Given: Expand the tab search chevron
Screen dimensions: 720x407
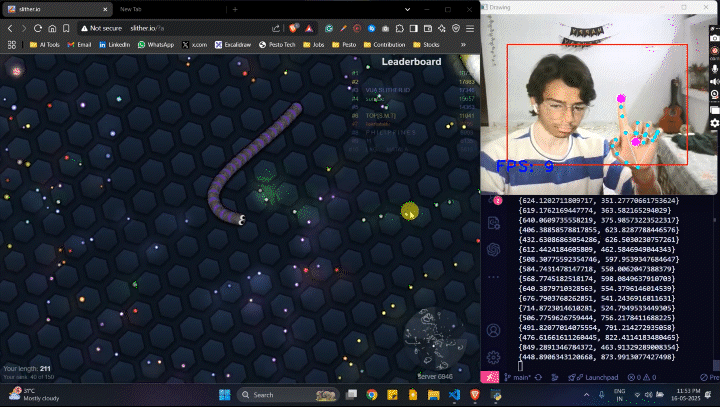Looking at the screenshot, I should pyautogui.click(x=407, y=9).
